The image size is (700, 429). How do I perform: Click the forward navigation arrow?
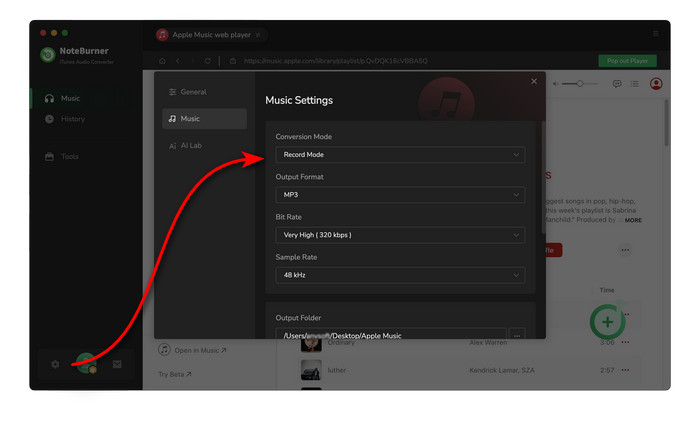tap(192, 61)
